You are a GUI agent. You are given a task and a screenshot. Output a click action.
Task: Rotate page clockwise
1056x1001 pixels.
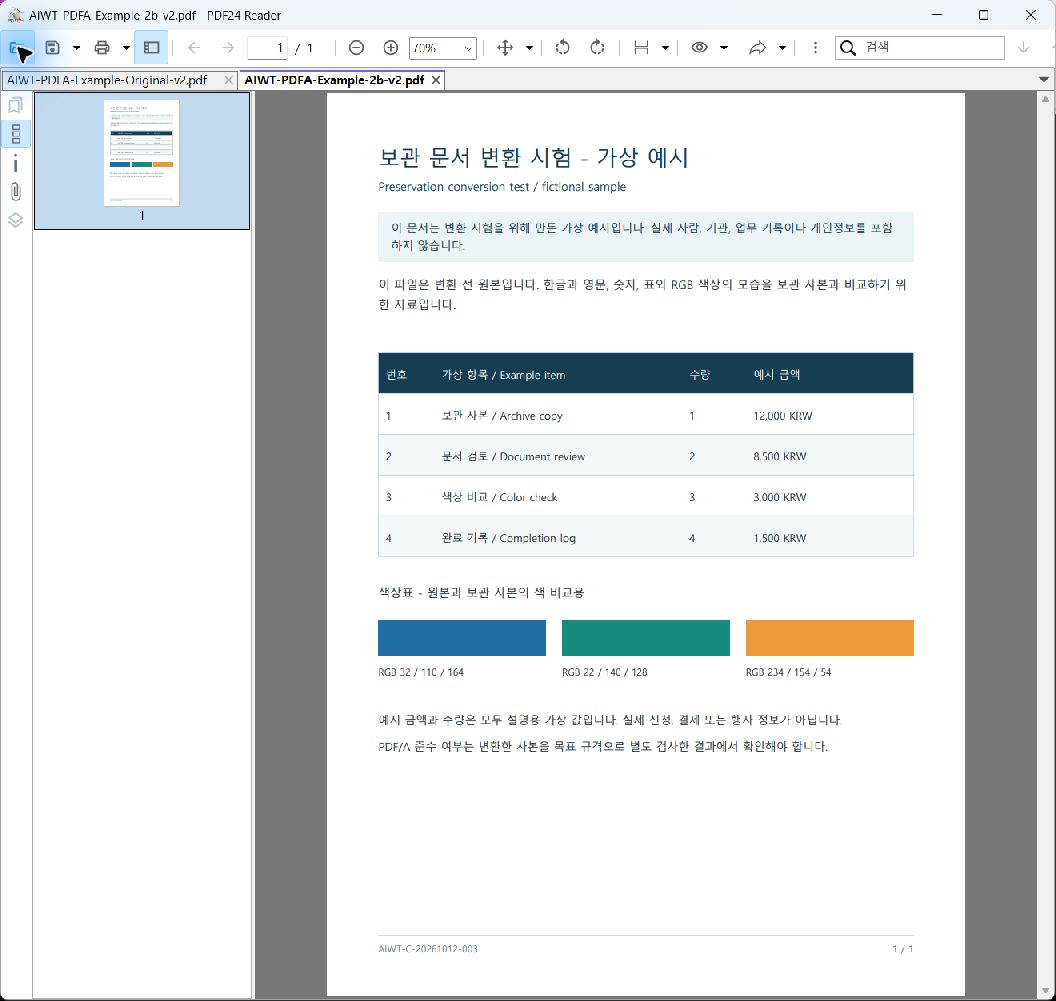tap(597, 48)
